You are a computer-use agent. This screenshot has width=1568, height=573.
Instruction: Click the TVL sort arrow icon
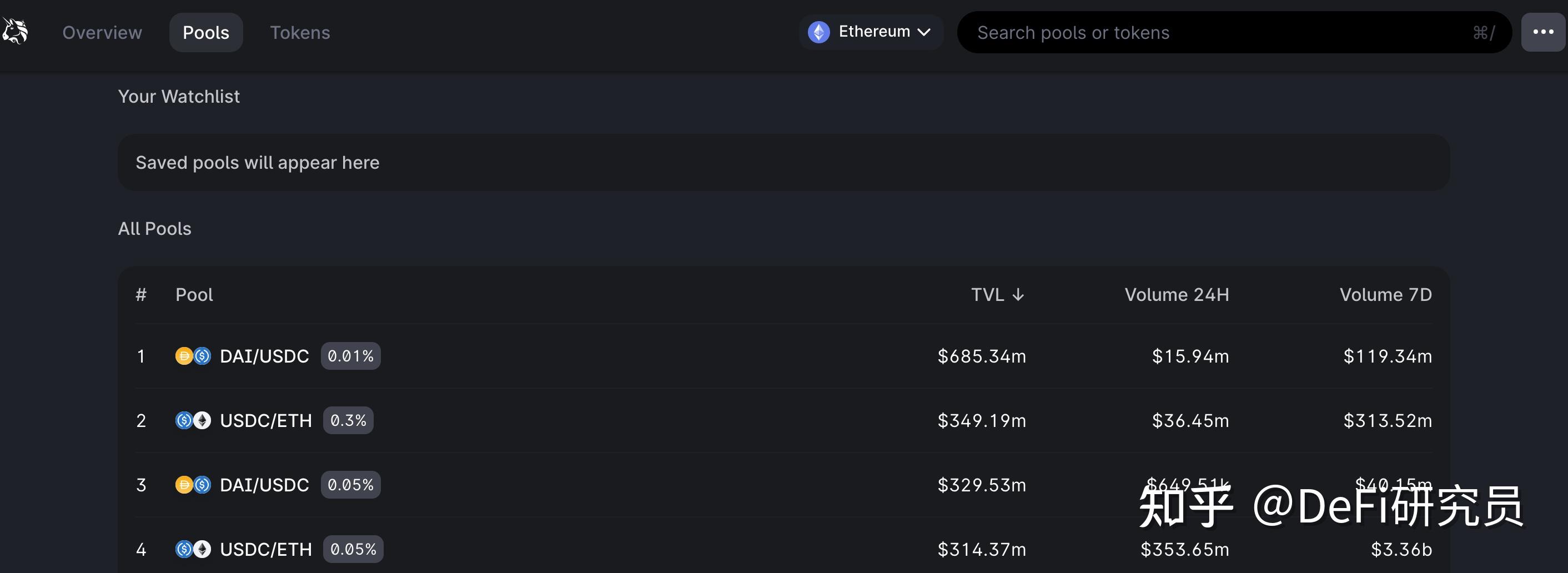click(1018, 295)
